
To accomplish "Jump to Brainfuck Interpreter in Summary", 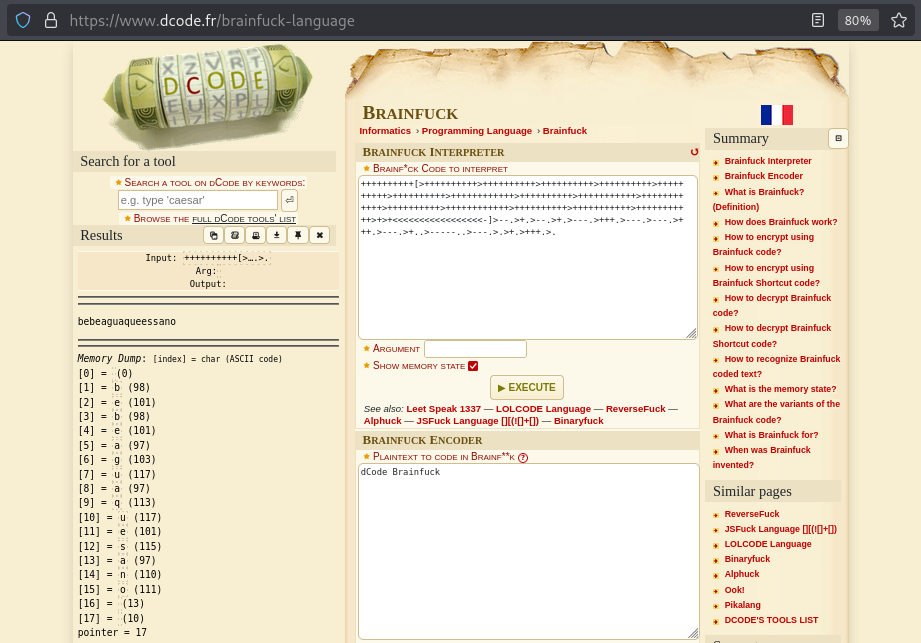I will [768, 161].
